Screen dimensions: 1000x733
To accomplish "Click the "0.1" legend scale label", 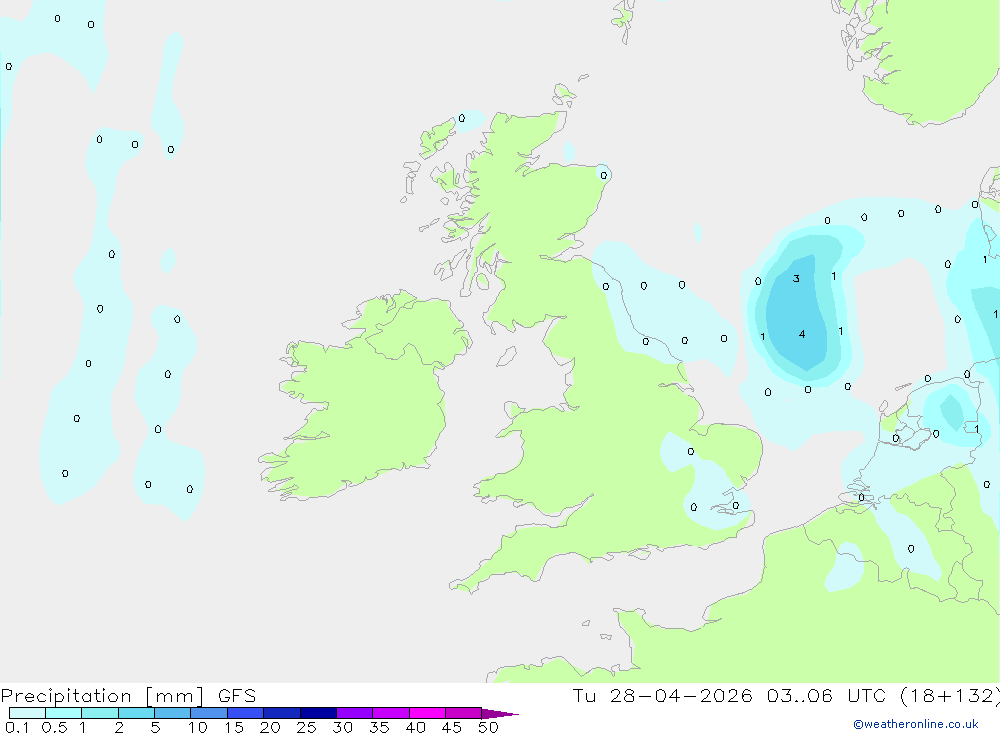I will tap(17, 727).
